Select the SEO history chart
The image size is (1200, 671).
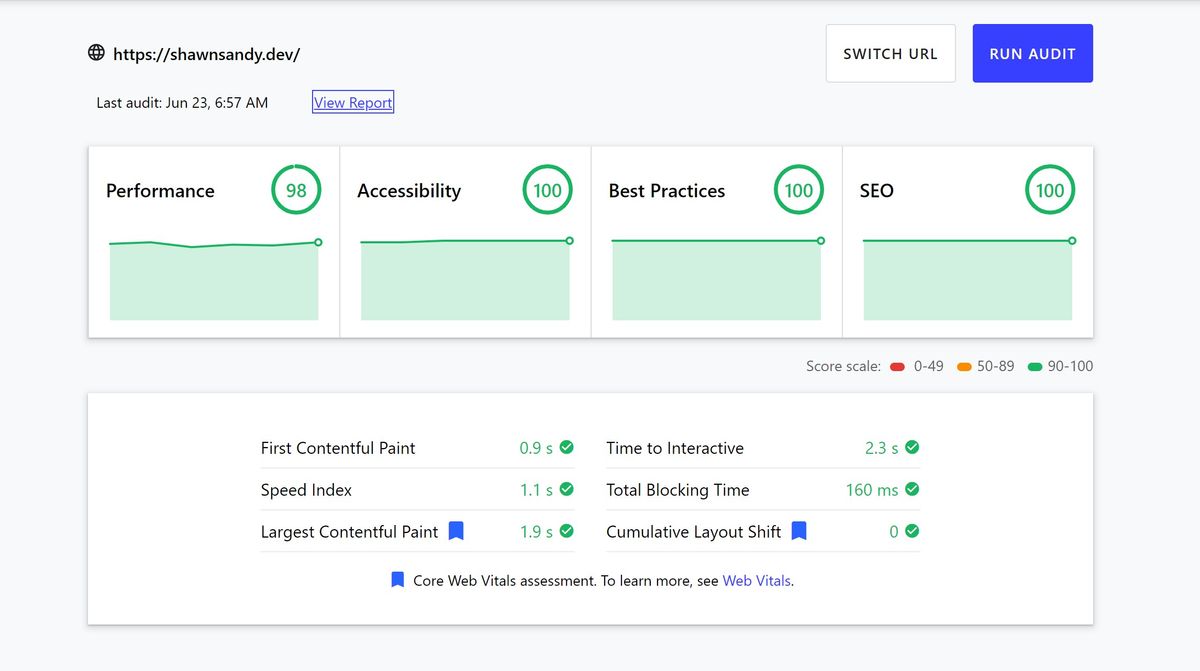[968, 280]
